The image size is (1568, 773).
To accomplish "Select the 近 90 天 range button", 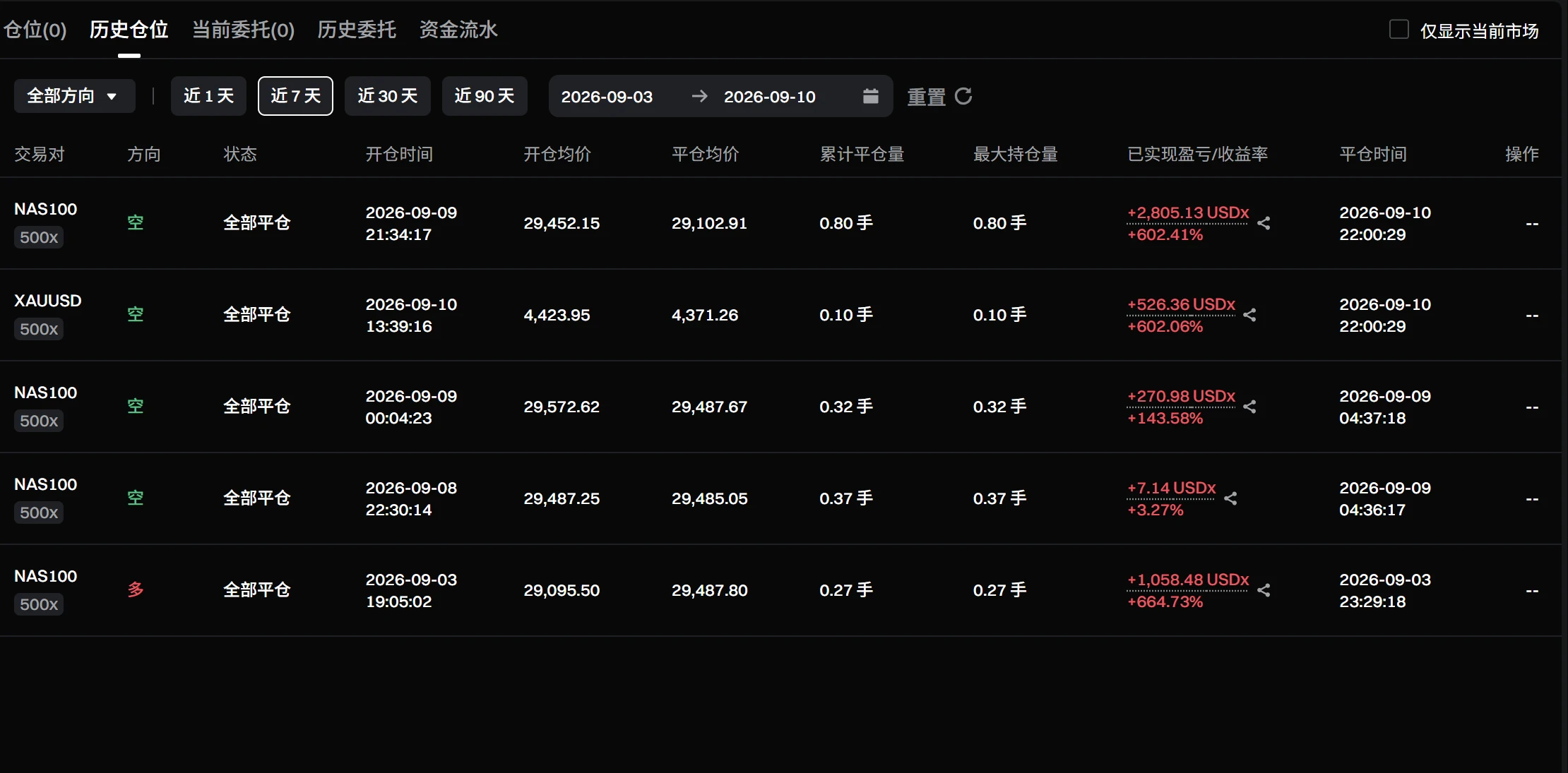I will (x=485, y=96).
